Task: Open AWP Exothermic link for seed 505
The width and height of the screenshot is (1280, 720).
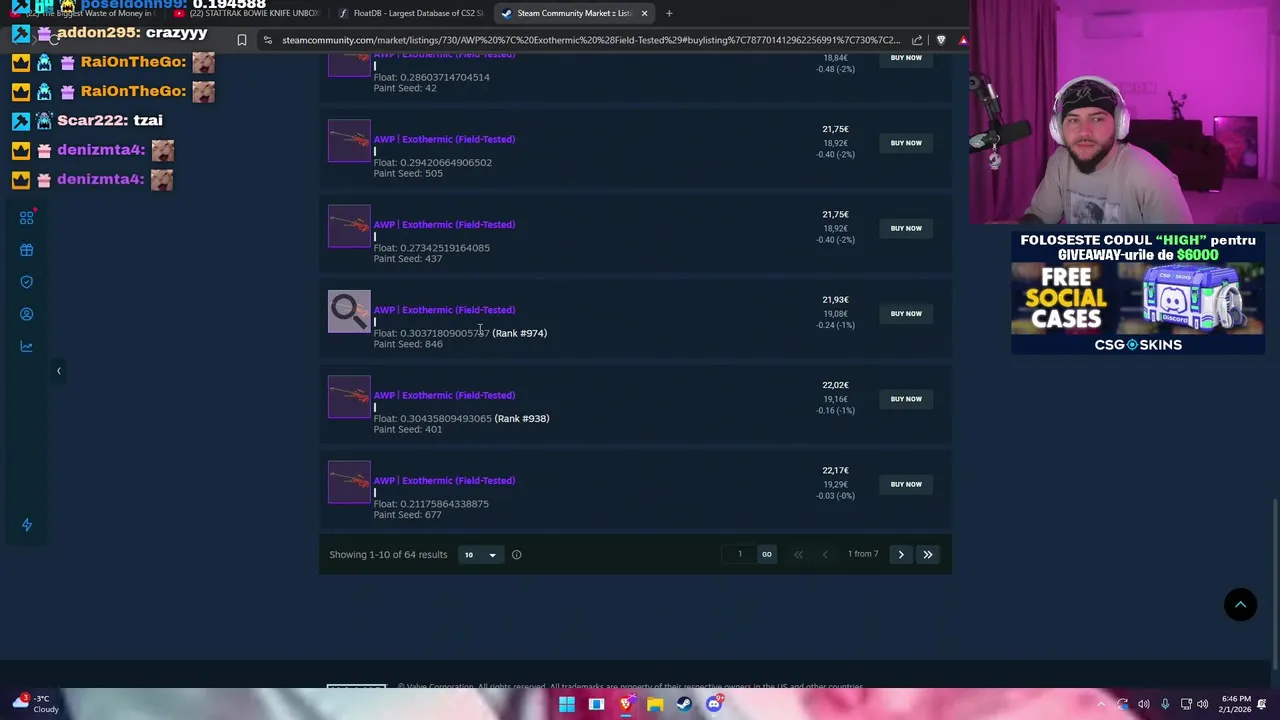Action: coord(444,139)
